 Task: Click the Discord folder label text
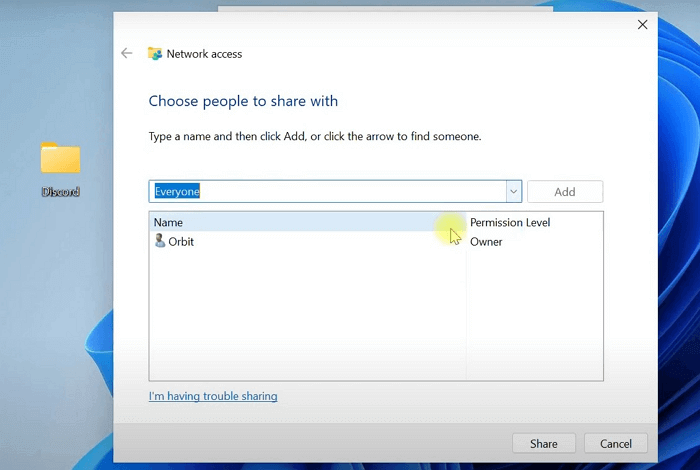(60, 192)
